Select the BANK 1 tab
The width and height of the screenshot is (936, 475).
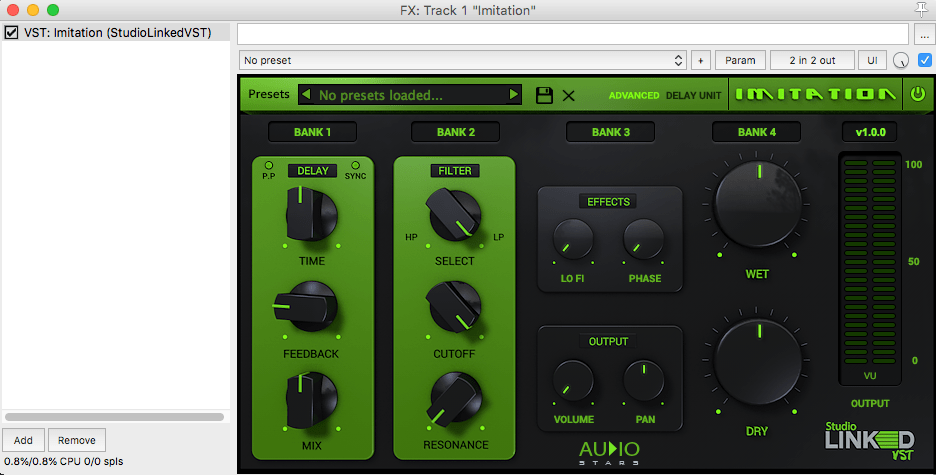click(x=312, y=132)
